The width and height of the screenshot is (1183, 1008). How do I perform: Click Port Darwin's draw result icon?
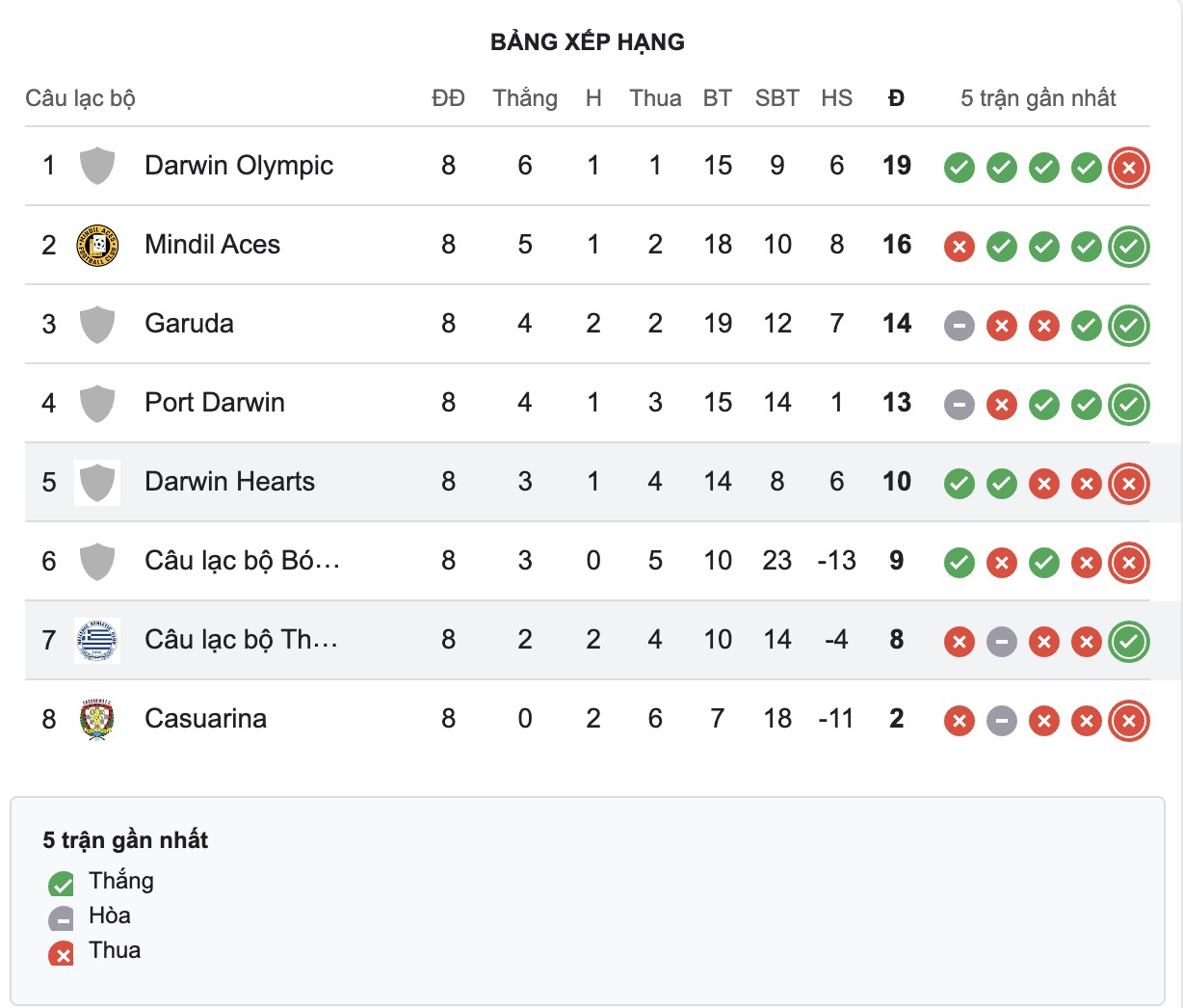(x=959, y=405)
